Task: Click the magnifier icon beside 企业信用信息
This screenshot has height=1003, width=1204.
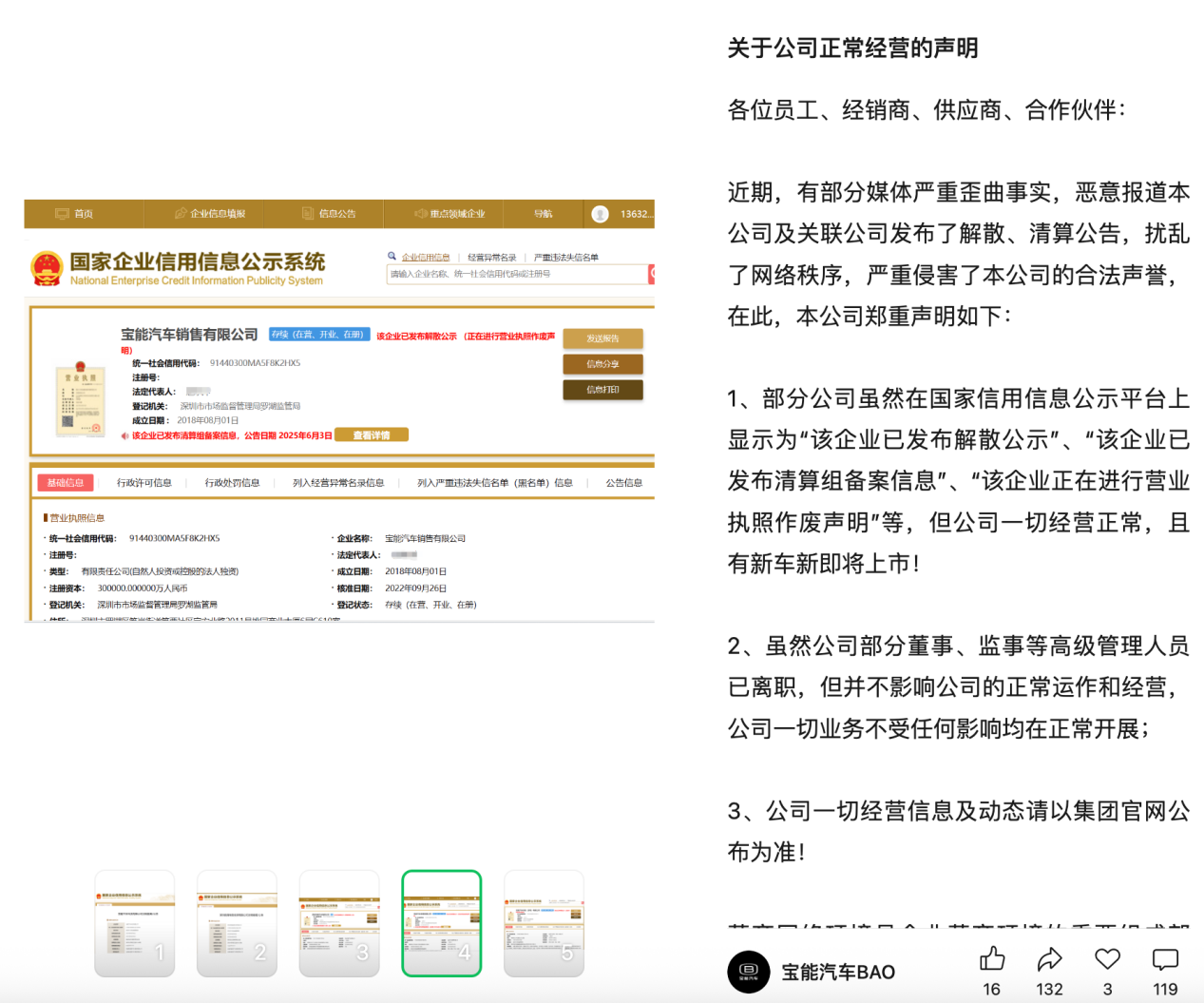Action: pyautogui.click(x=392, y=257)
